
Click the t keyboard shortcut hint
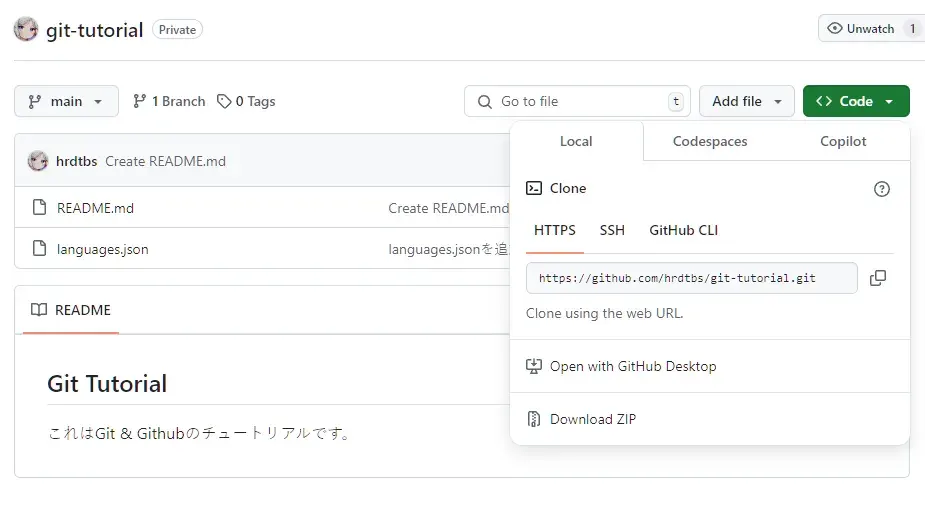pos(676,101)
